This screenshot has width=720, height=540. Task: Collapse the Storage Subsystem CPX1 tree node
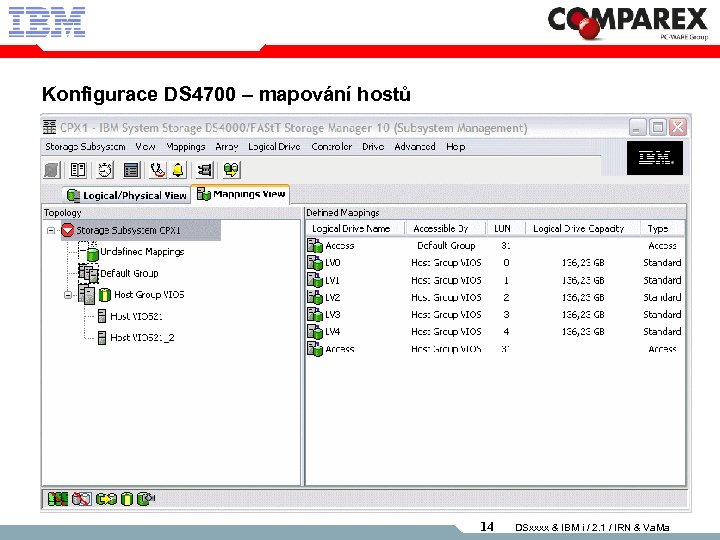pyautogui.click(x=51, y=231)
